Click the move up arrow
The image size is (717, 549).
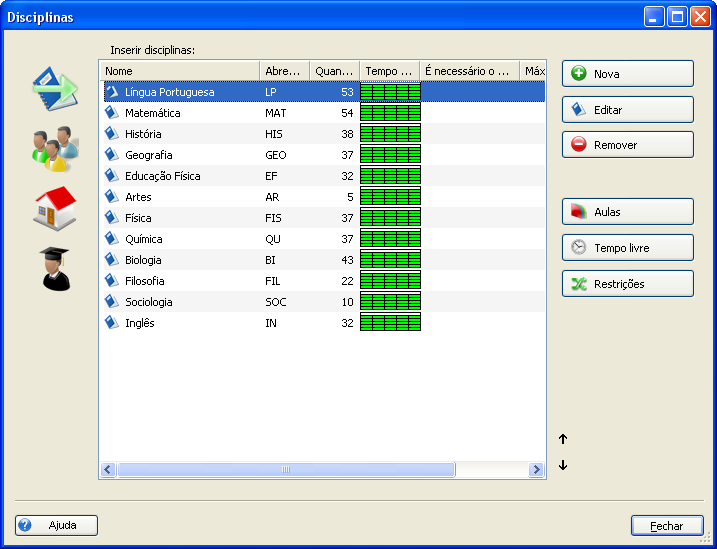[563, 439]
